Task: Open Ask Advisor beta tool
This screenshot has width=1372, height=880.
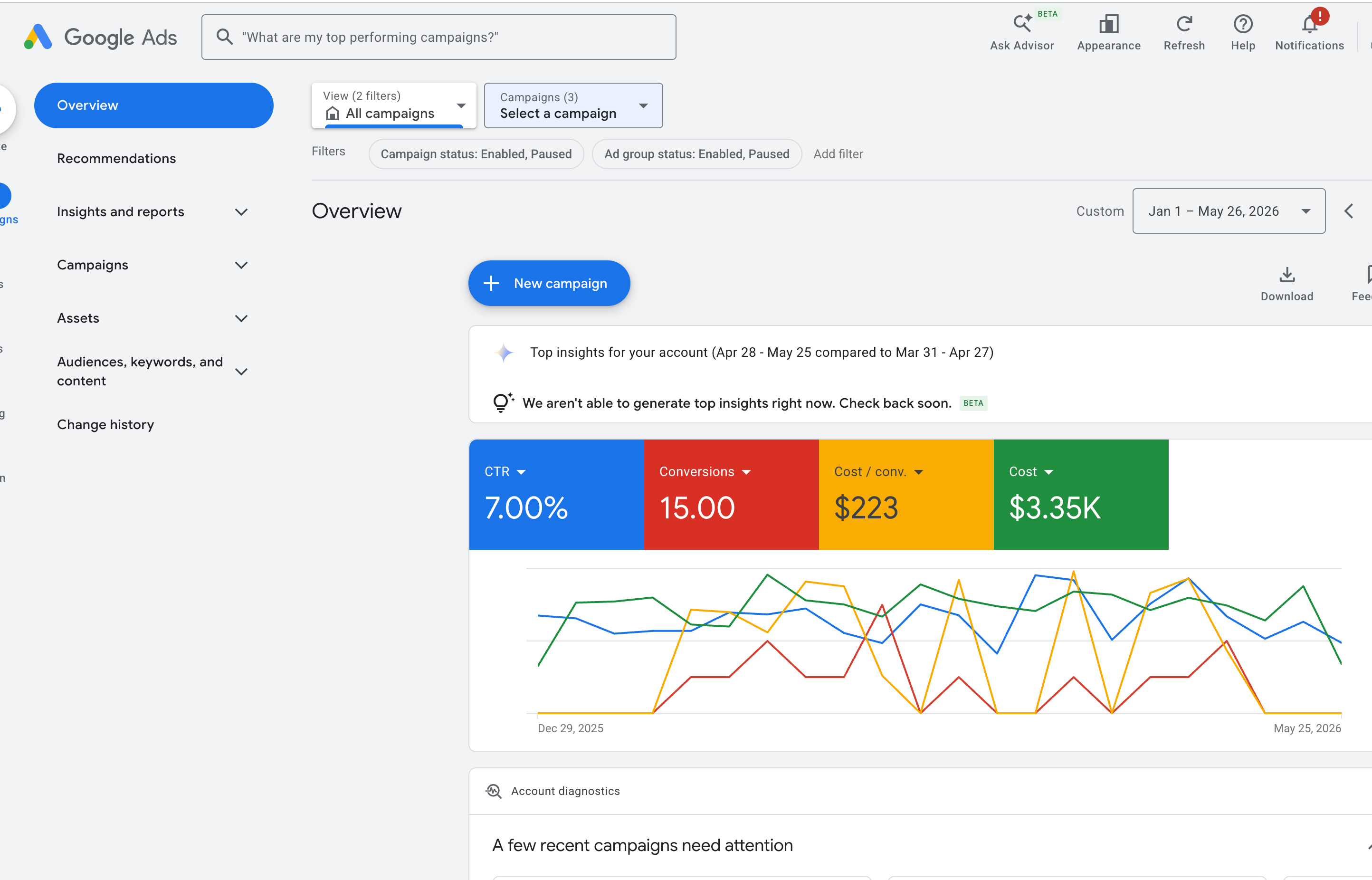Action: [1022, 33]
